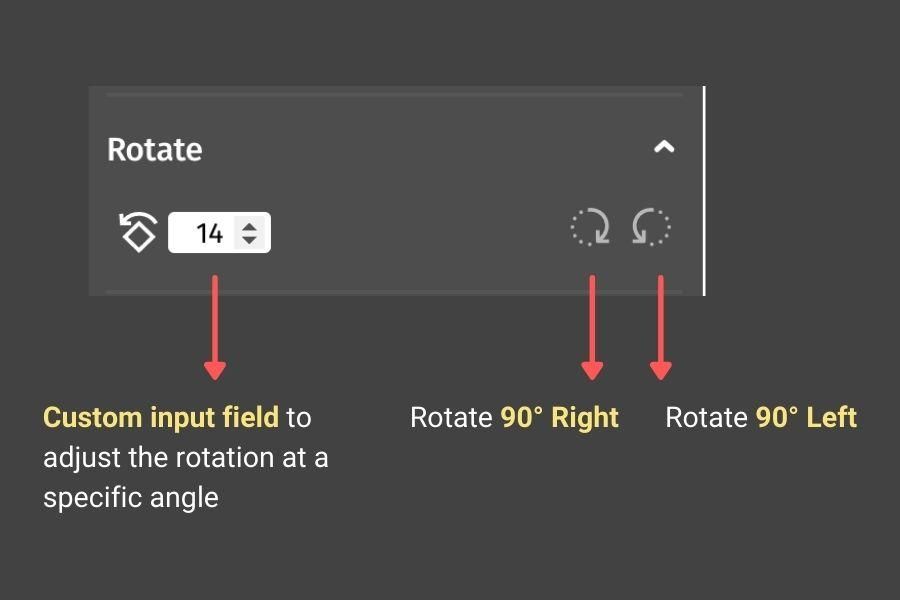Click the empty panel area between input and rotate icons
Image resolution: width=900 pixels, height=600 pixels.
click(420, 233)
